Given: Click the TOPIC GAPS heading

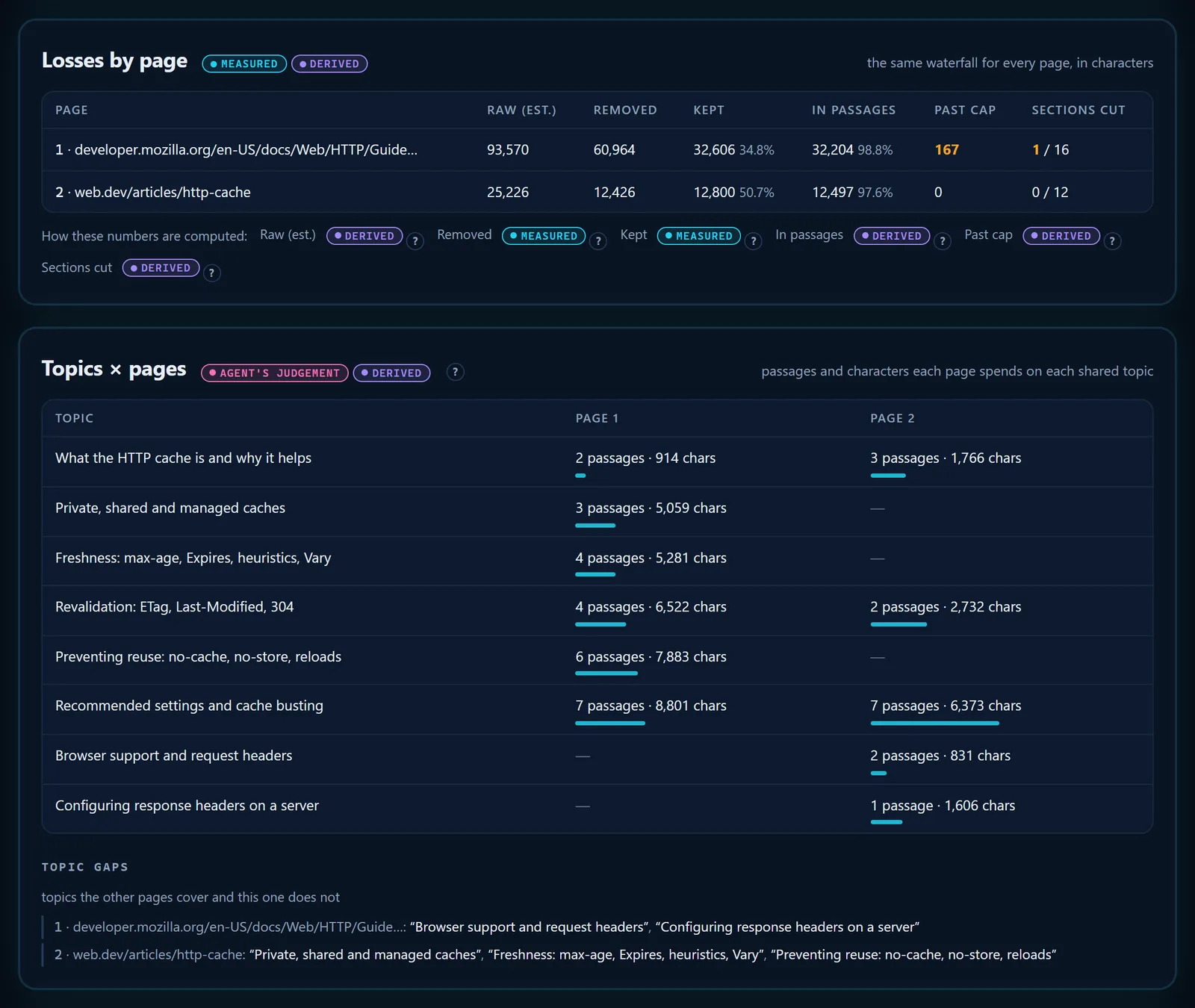Looking at the screenshot, I should [84, 867].
